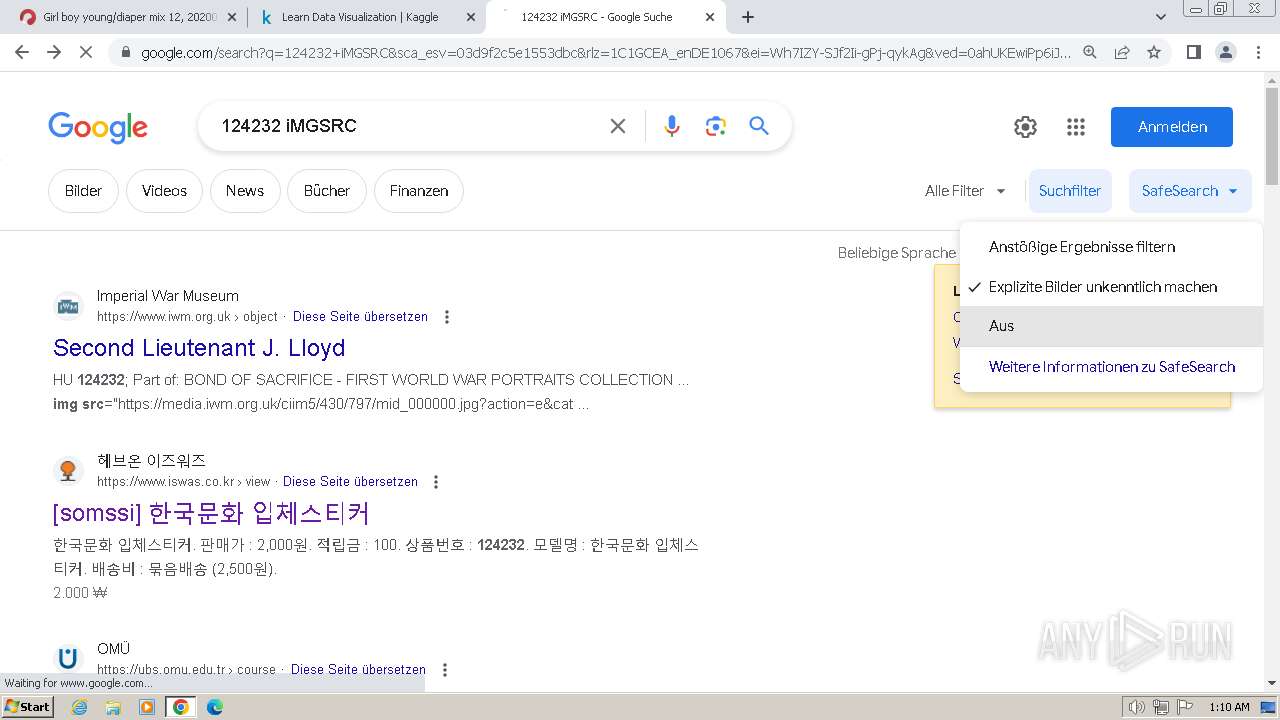Select the News search category
This screenshot has width=1280, height=720.
point(245,191)
